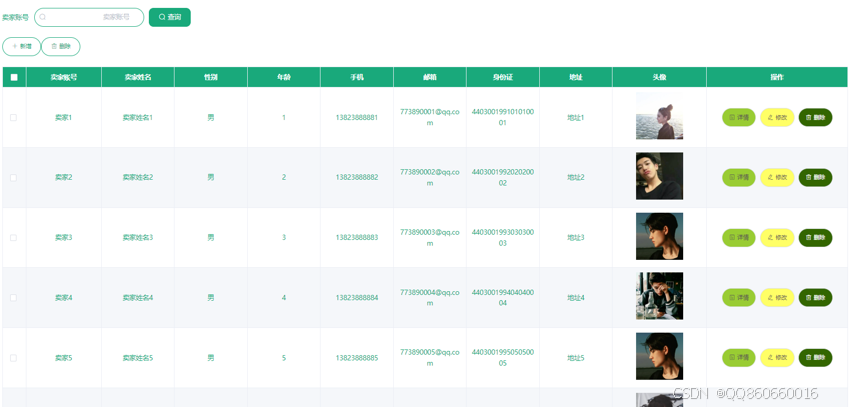The width and height of the screenshot is (849, 409).
Task: Click the 邮箱 column header
Action: 430,77
